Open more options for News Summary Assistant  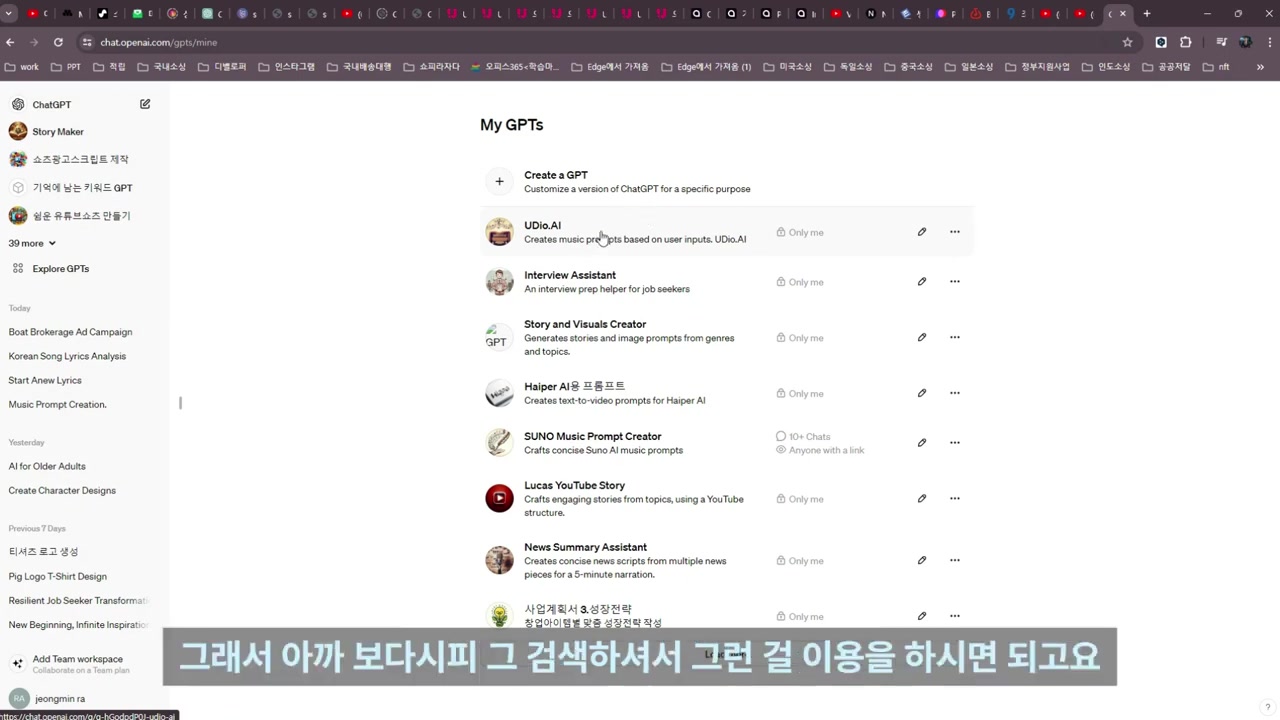(x=955, y=560)
